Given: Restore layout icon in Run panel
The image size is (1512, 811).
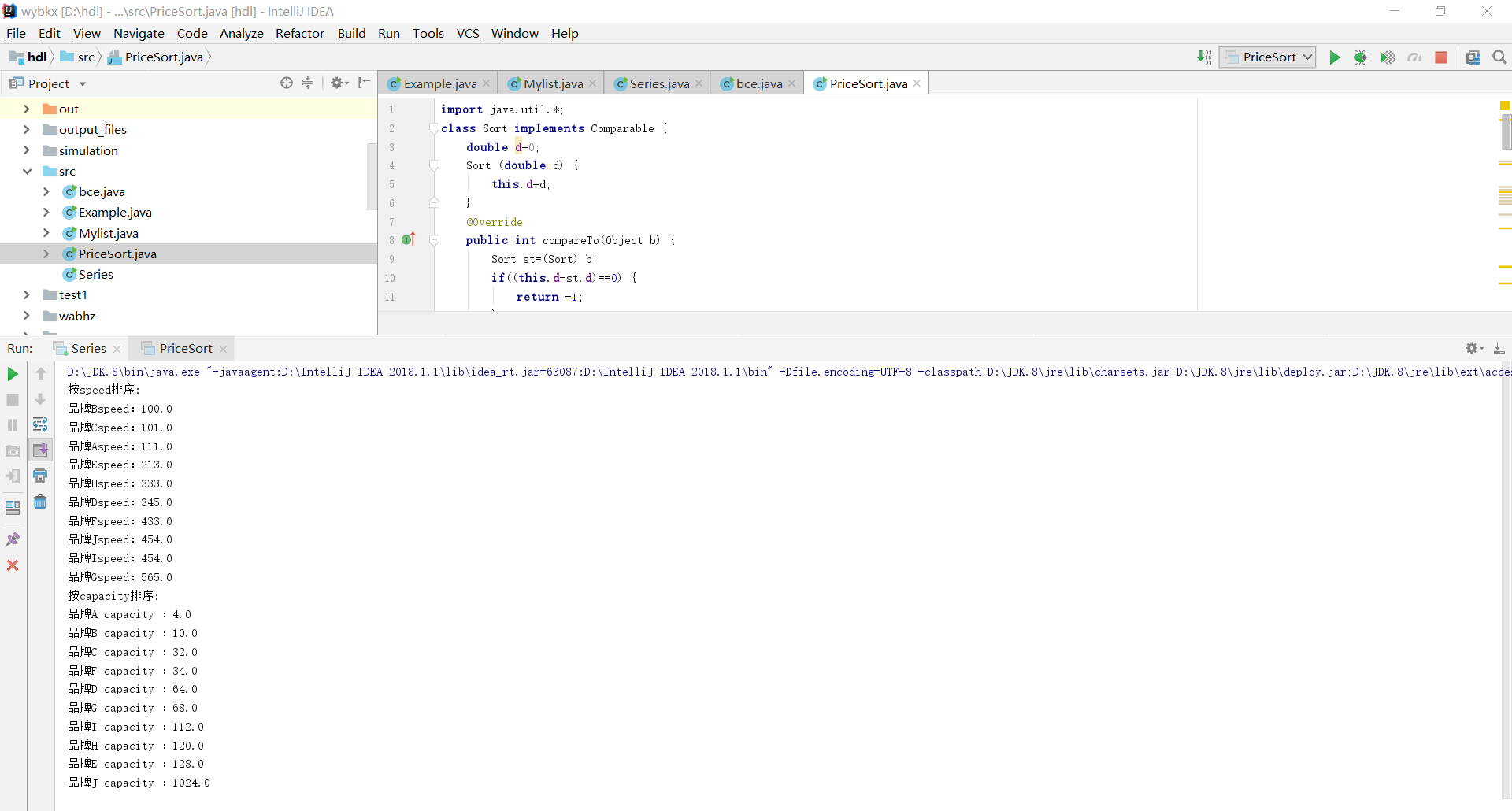Looking at the screenshot, I should [x=13, y=508].
